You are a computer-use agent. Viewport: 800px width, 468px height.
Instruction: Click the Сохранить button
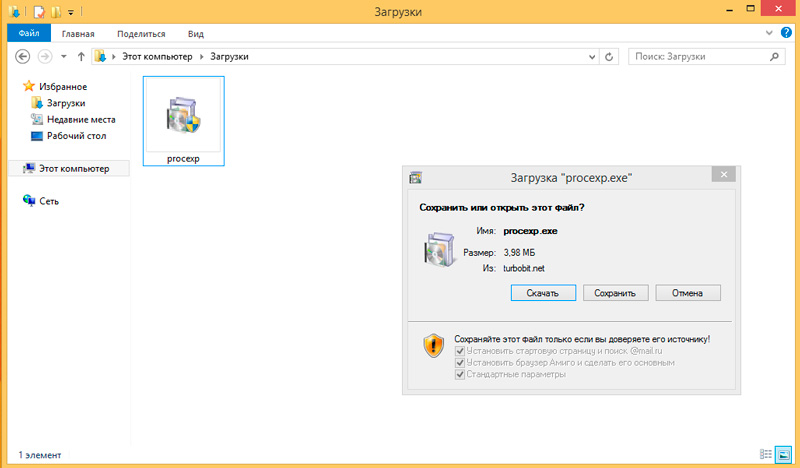[615, 293]
